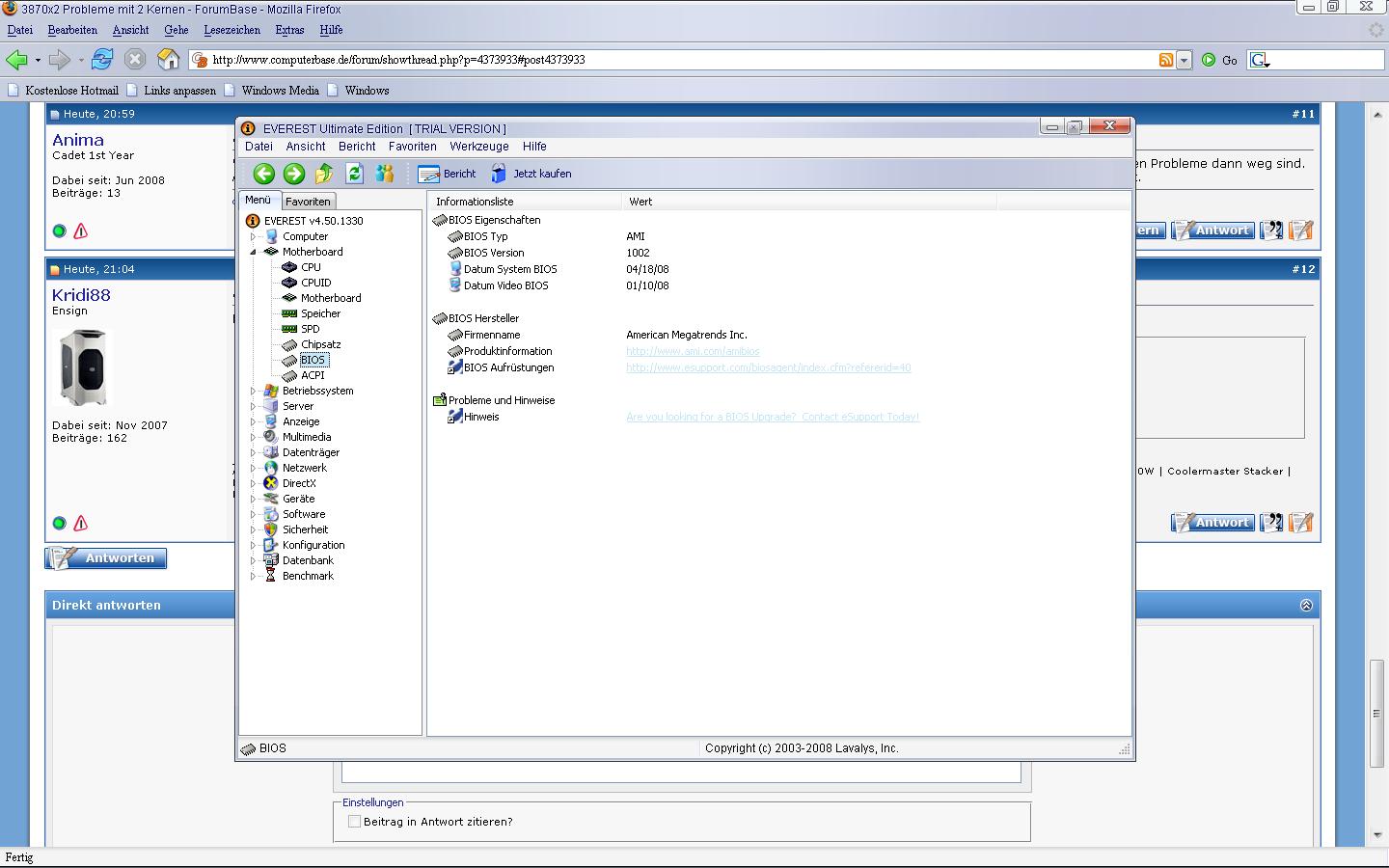Open Firefox home page button
Screen dimensions: 1389x868
pyautogui.click(x=169, y=60)
